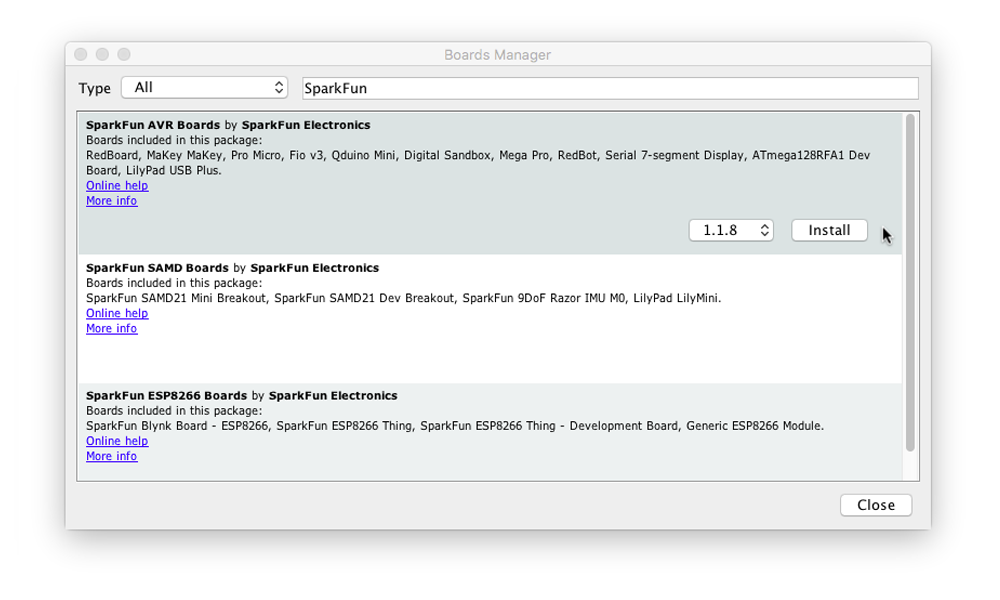Open Online help for SparkFun ESP8266 Boards
The width and height of the screenshot is (1000, 600).
117,441
